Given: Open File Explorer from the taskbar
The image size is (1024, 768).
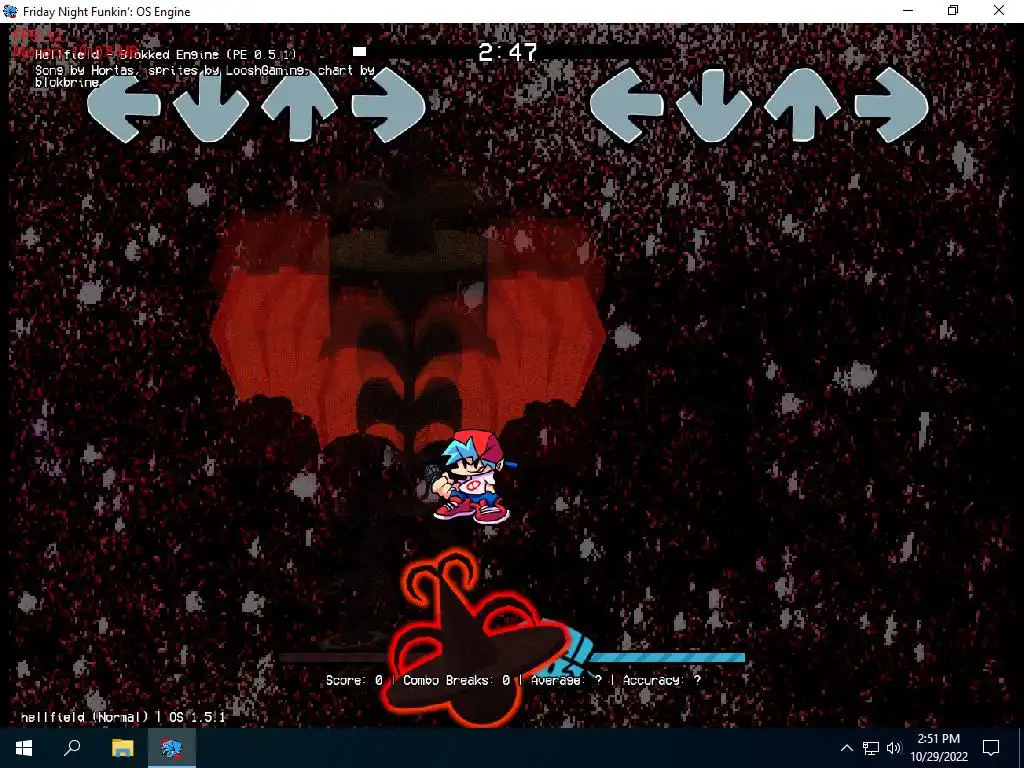Looking at the screenshot, I should coord(122,748).
